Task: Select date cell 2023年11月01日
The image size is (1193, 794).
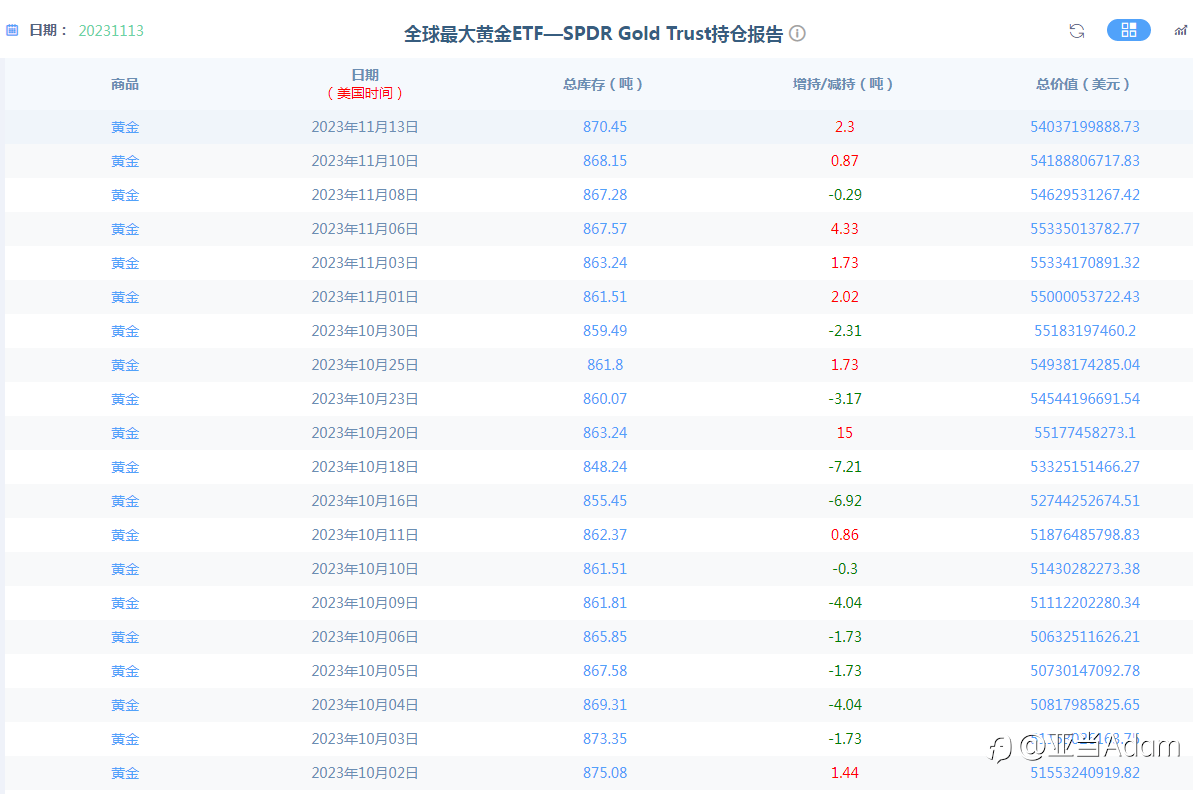Action: (x=364, y=297)
